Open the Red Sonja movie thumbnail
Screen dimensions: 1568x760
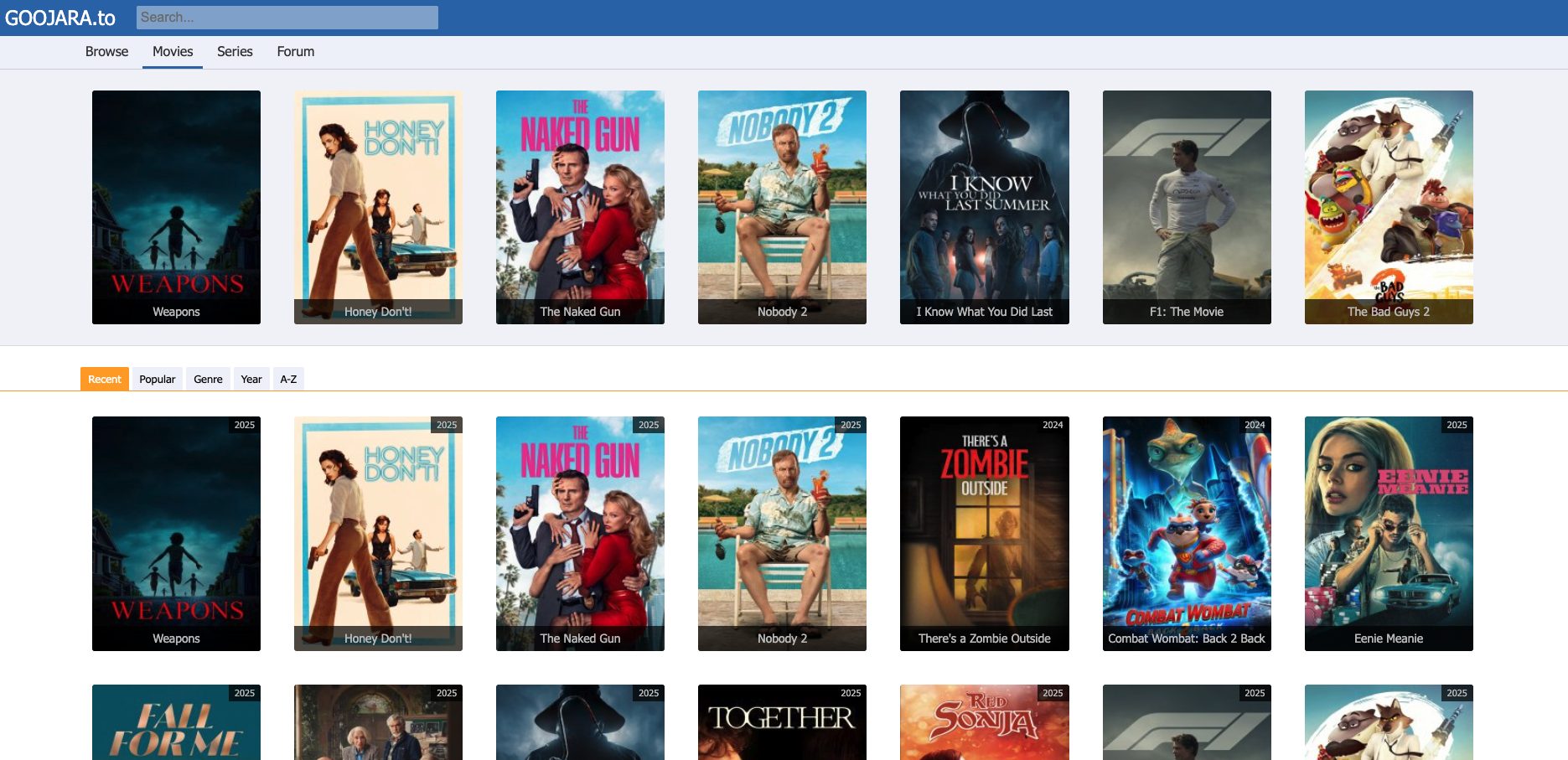pos(984,721)
